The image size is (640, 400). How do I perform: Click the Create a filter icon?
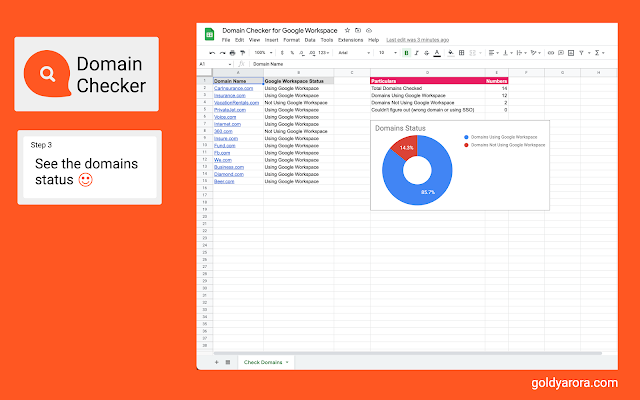point(581,53)
